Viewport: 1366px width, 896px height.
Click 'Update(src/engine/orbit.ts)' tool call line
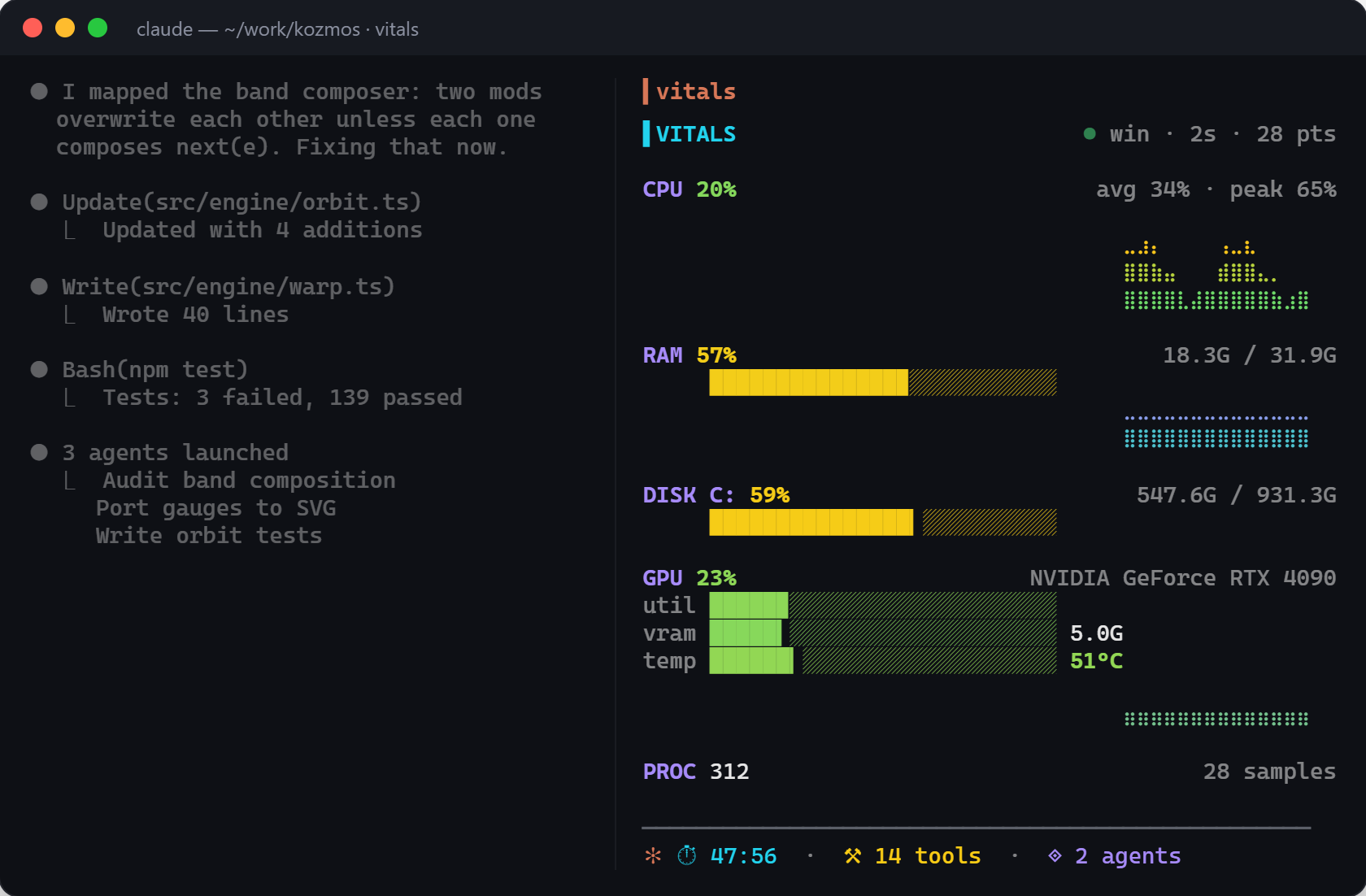(241, 202)
